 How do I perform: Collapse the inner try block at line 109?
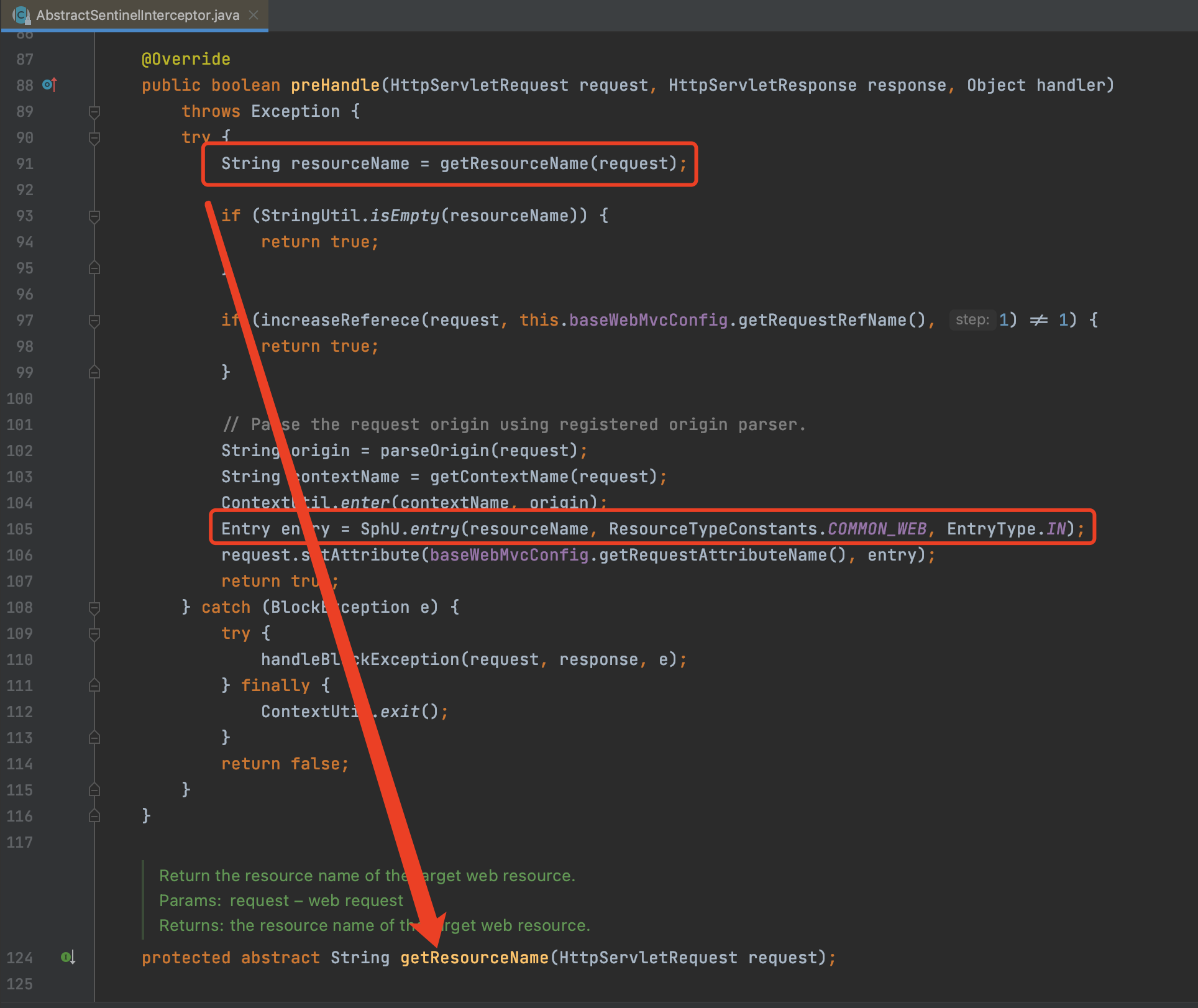point(94,633)
